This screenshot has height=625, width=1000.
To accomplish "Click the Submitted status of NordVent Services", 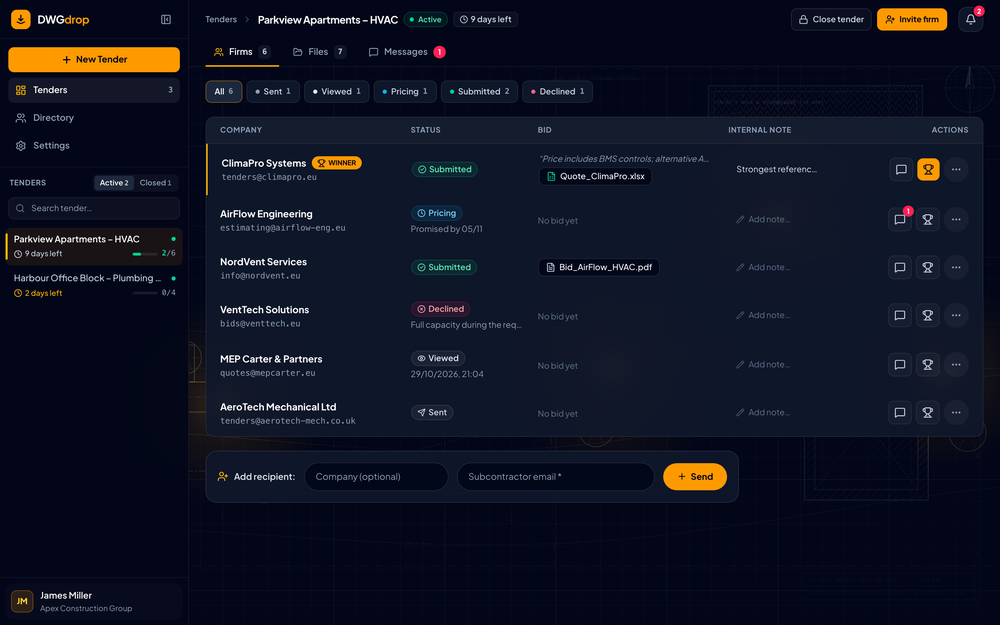I will [x=444, y=267].
